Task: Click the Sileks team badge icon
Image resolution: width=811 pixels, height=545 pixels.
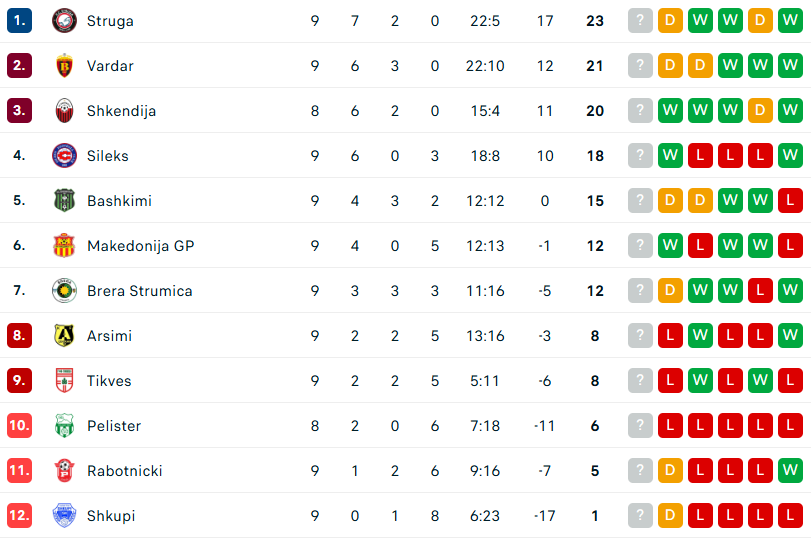Action: click(64, 156)
